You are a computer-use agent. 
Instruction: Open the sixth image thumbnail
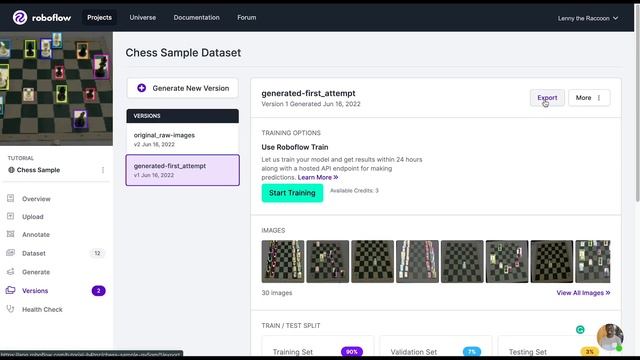click(x=507, y=261)
